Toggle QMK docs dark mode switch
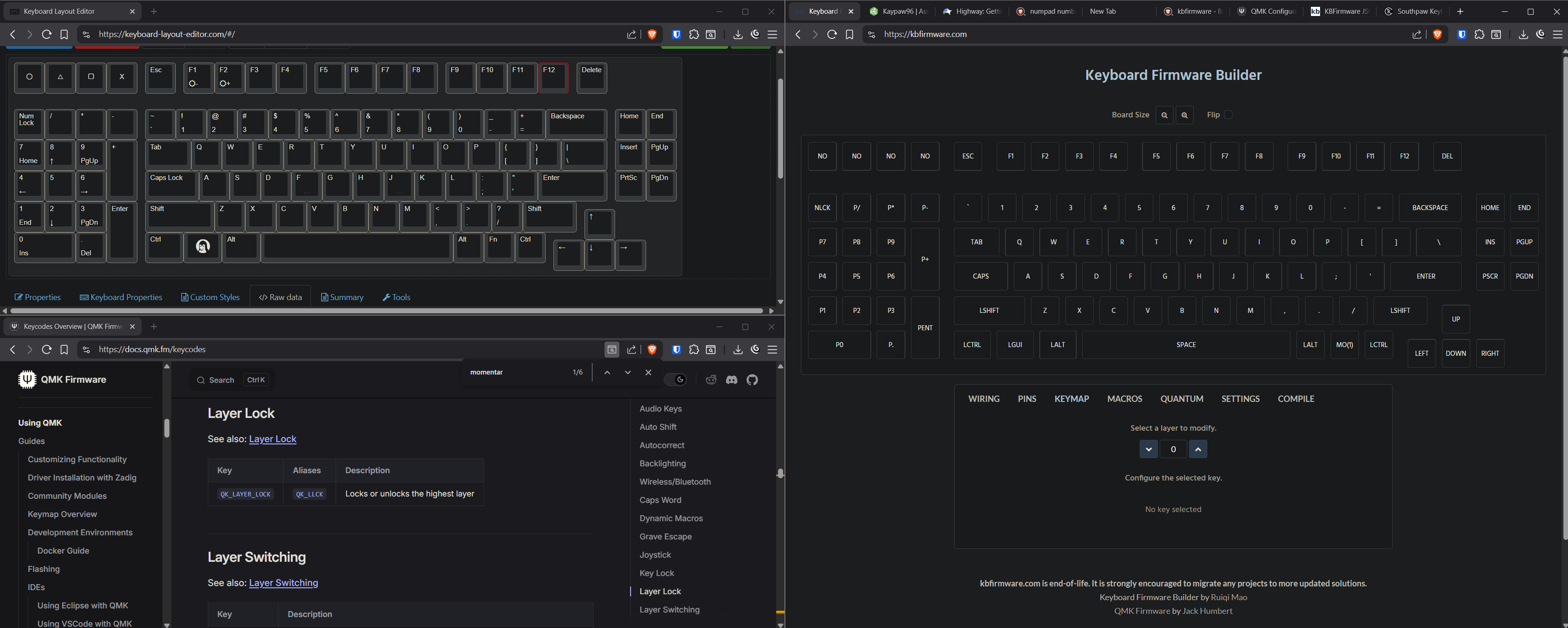Screen dimensions: 1568x628 point(676,380)
